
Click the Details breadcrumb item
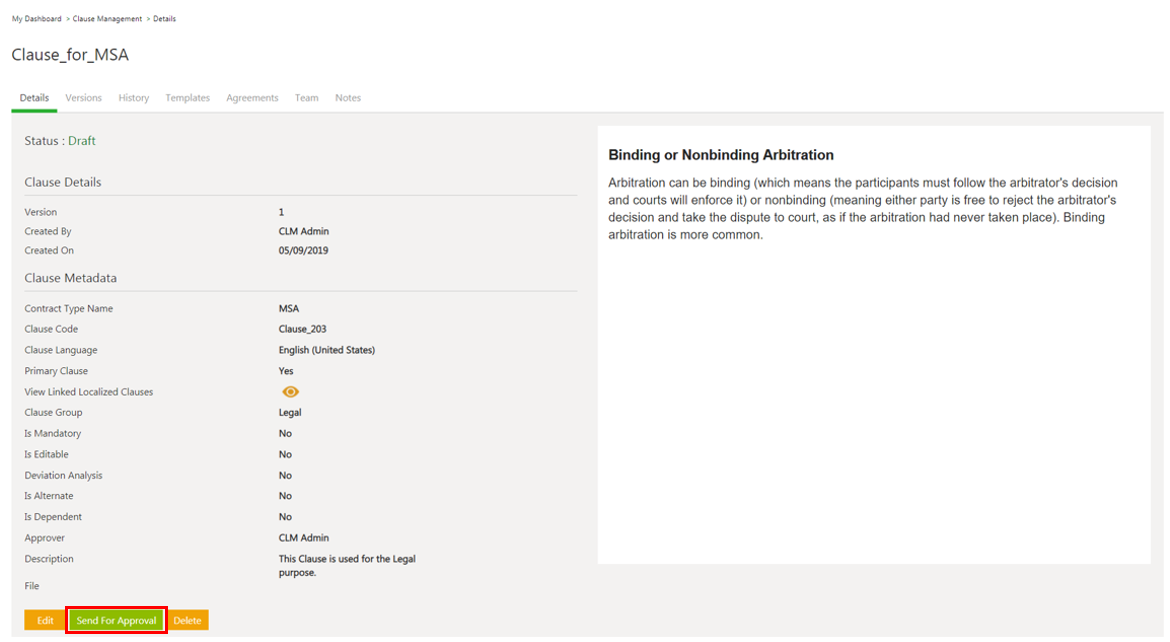click(164, 19)
